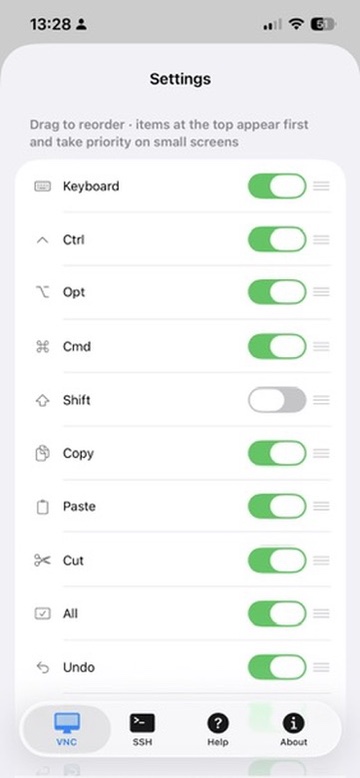
Task: Tap the Undo arrow icon
Action: tap(43, 667)
